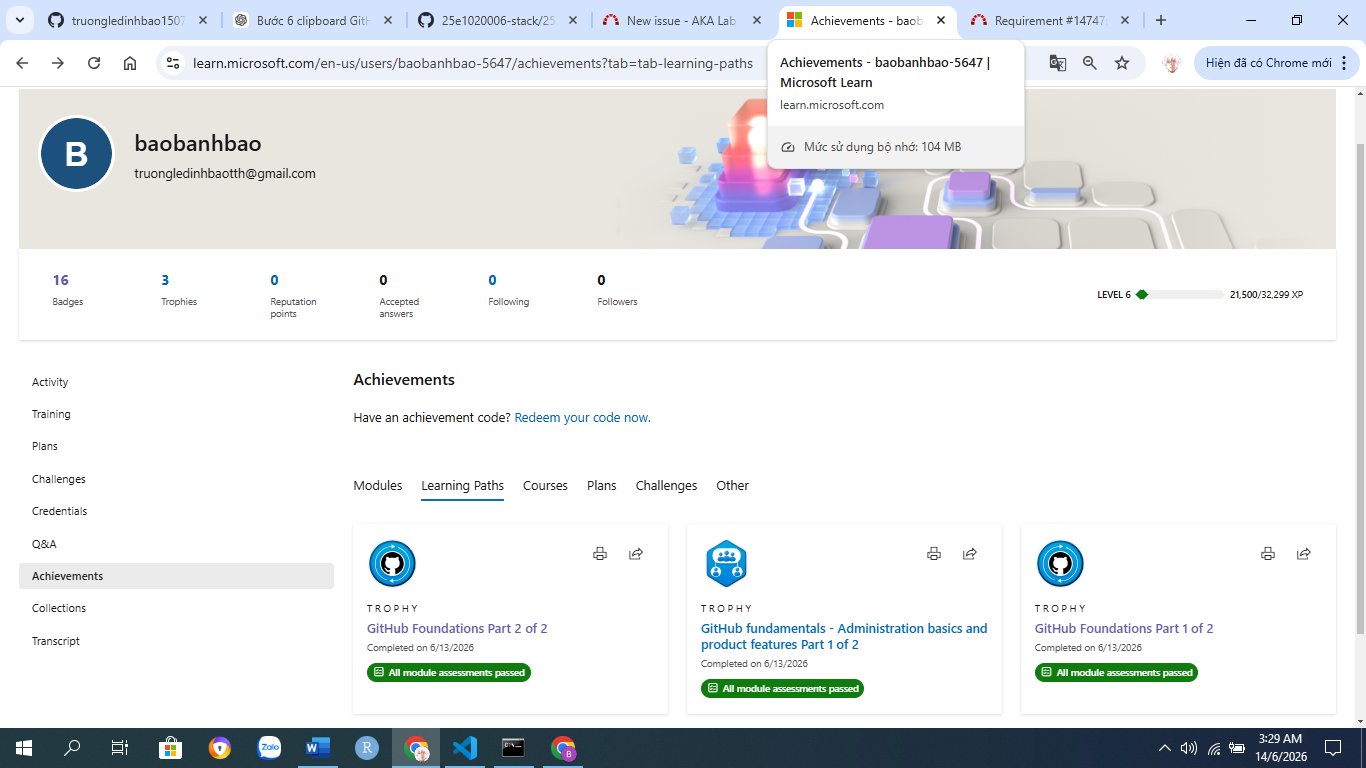Print the GitHub Foundations Part 1 of 2 trophy
Viewport: 1366px width, 768px height.
coord(1268,553)
